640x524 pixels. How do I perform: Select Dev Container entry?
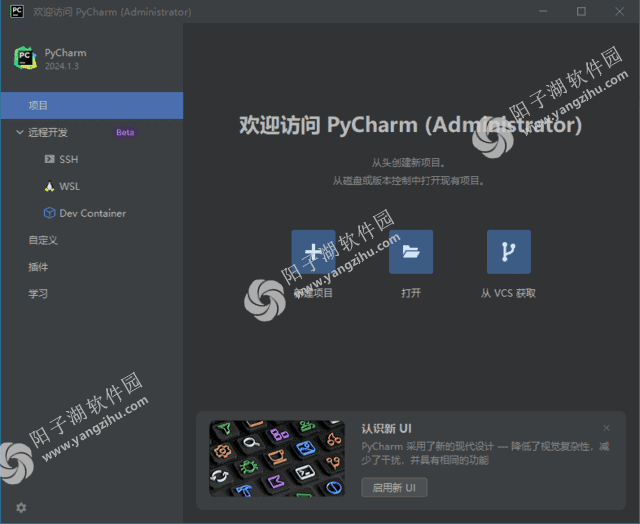click(x=92, y=213)
